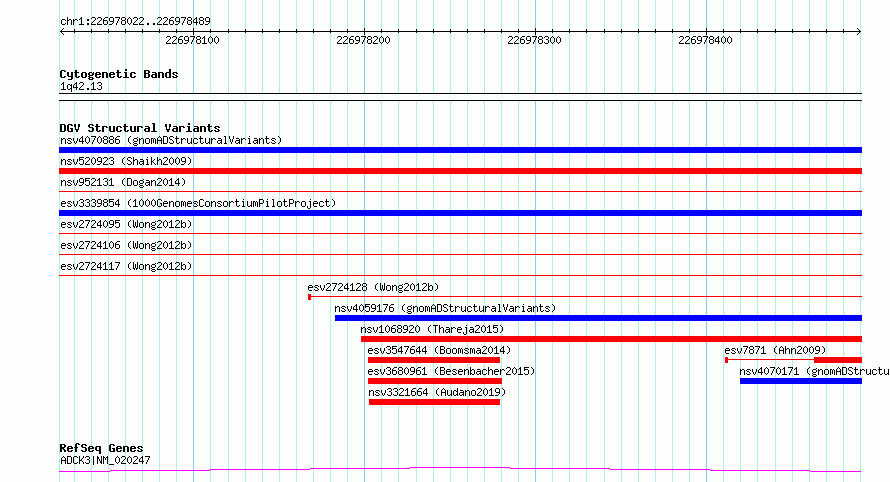Click the nsv1068920 (Thareja2015) label

432,329
